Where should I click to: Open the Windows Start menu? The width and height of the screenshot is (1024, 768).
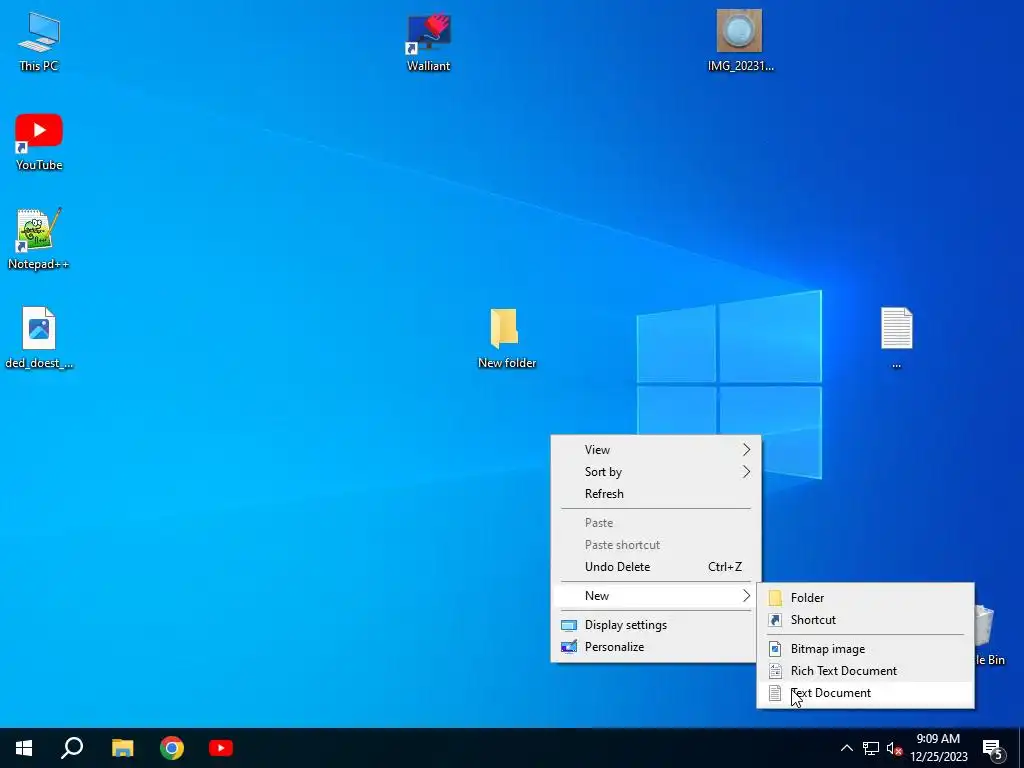pyautogui.click(x=24, y=748)
